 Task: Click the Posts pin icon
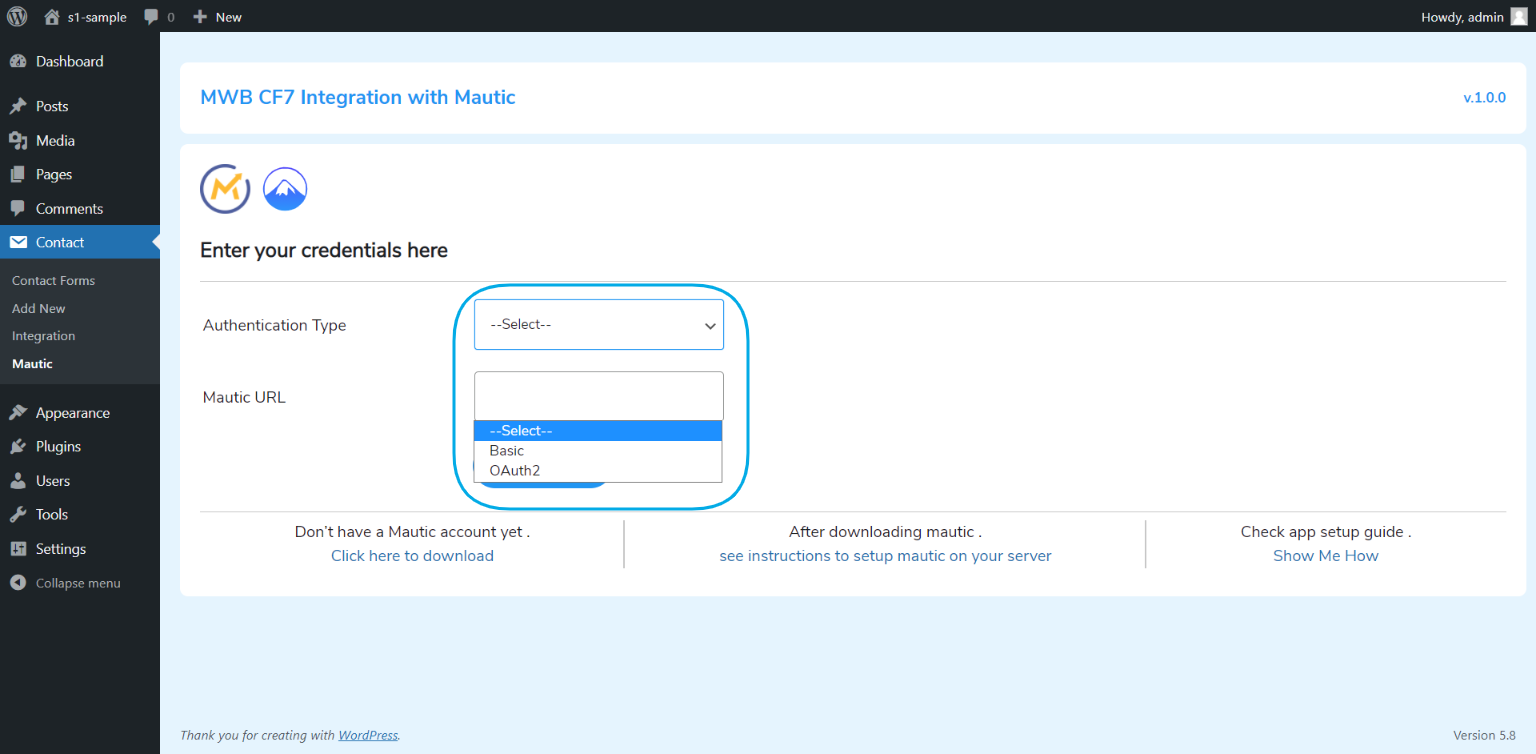18,106
